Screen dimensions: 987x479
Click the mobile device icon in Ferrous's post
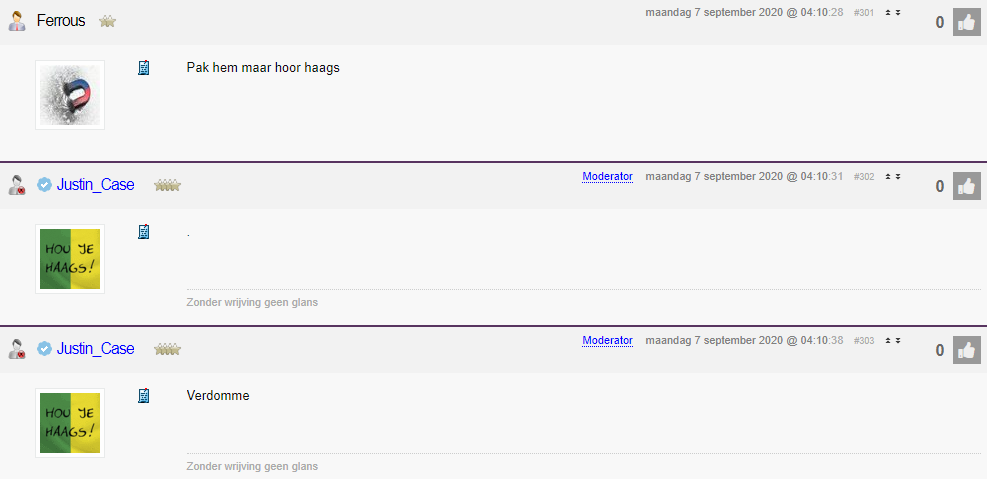tap(144, 67)
